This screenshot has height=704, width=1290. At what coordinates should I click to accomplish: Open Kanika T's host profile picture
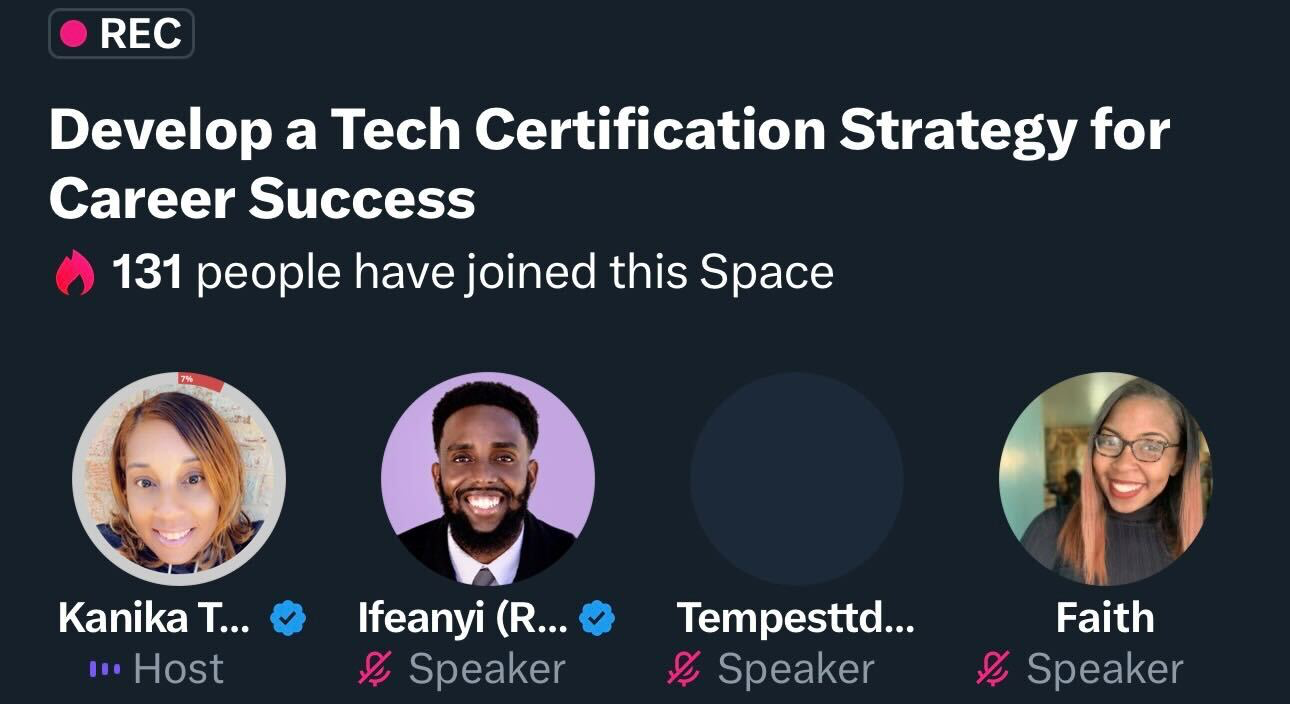coord(179,478)
